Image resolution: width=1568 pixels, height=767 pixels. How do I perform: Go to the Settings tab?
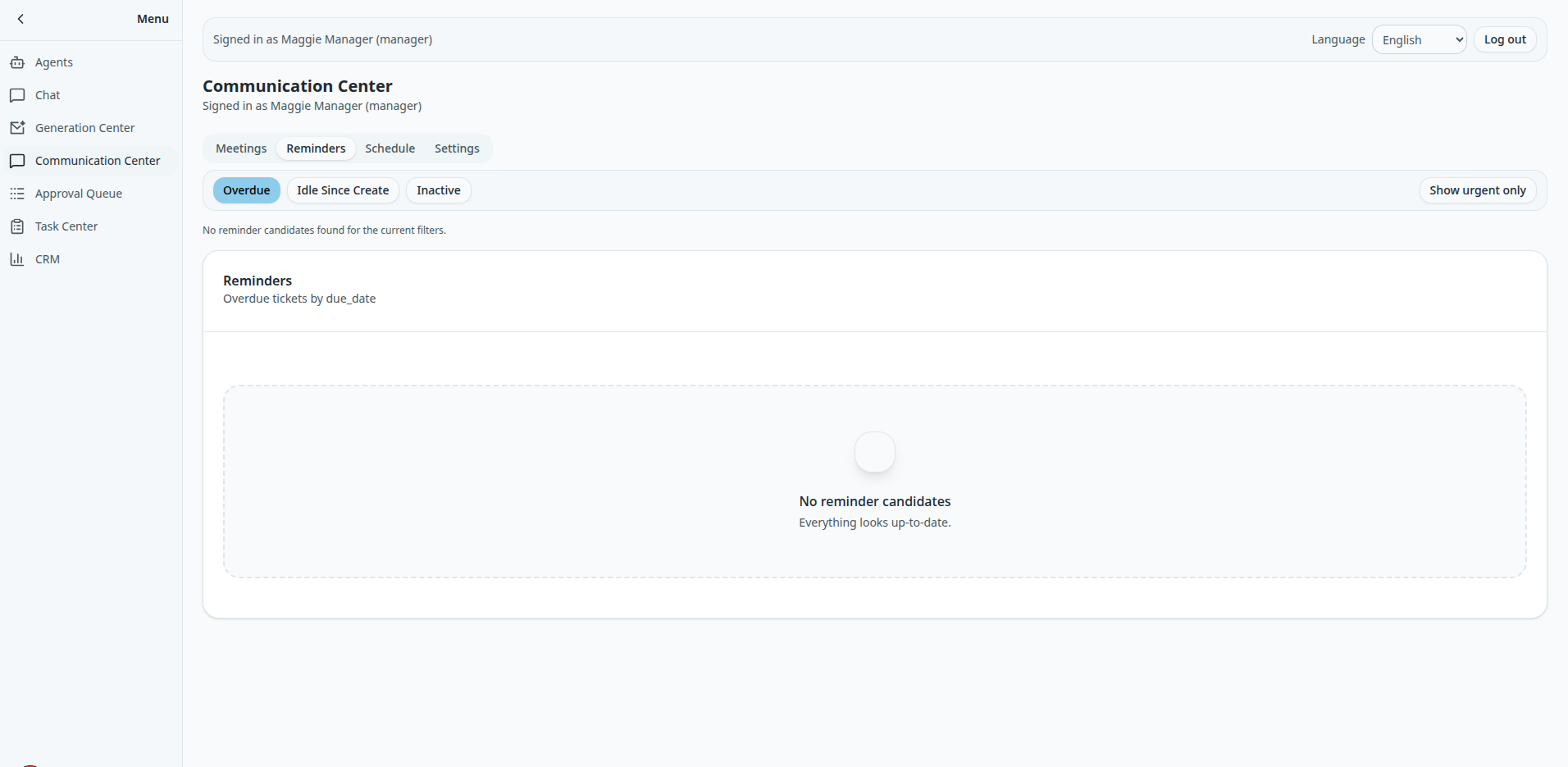[x=457, y=148]
